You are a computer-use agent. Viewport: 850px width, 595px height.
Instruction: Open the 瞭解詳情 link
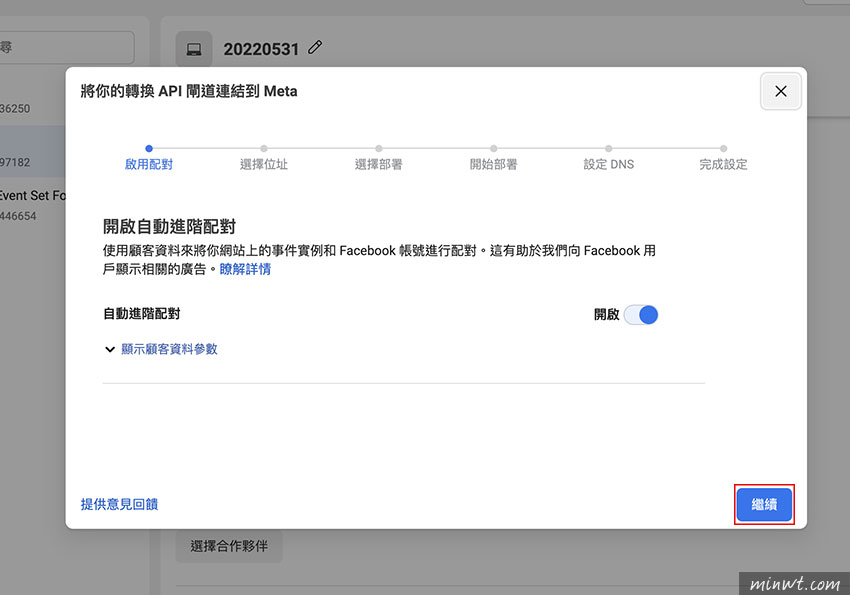pyautogui.click(x=245, y=269)
